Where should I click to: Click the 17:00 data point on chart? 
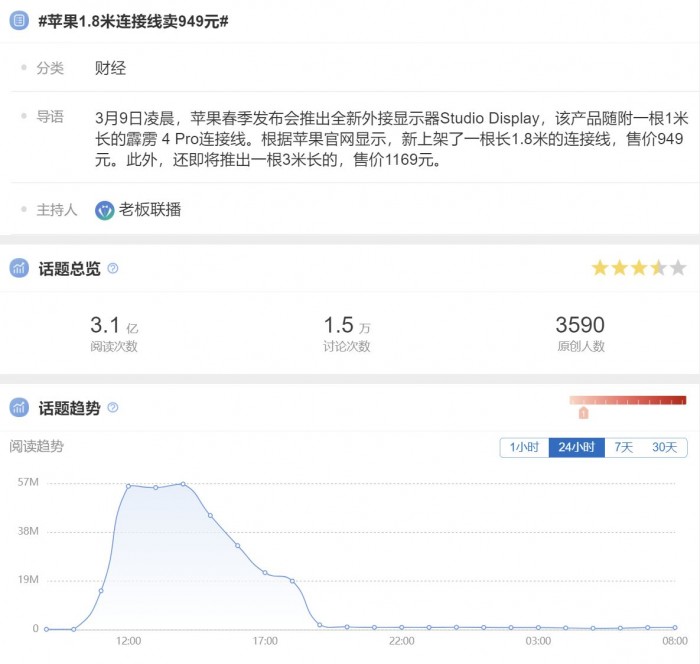(x=265, y=572)
